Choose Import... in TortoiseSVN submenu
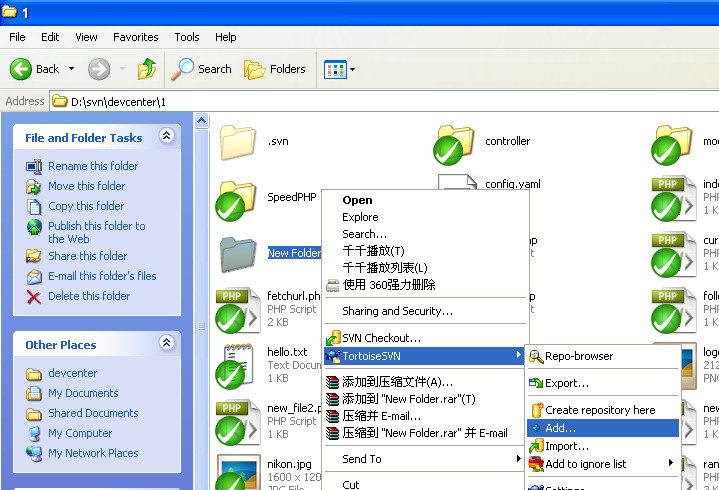The image size is (719, 490). tap(603, 446)
